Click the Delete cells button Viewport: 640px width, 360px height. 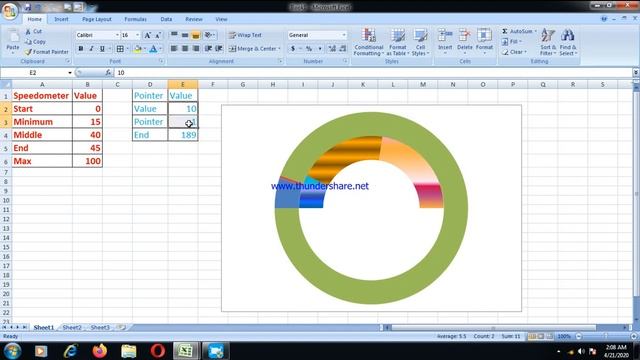tap(464, 41)
